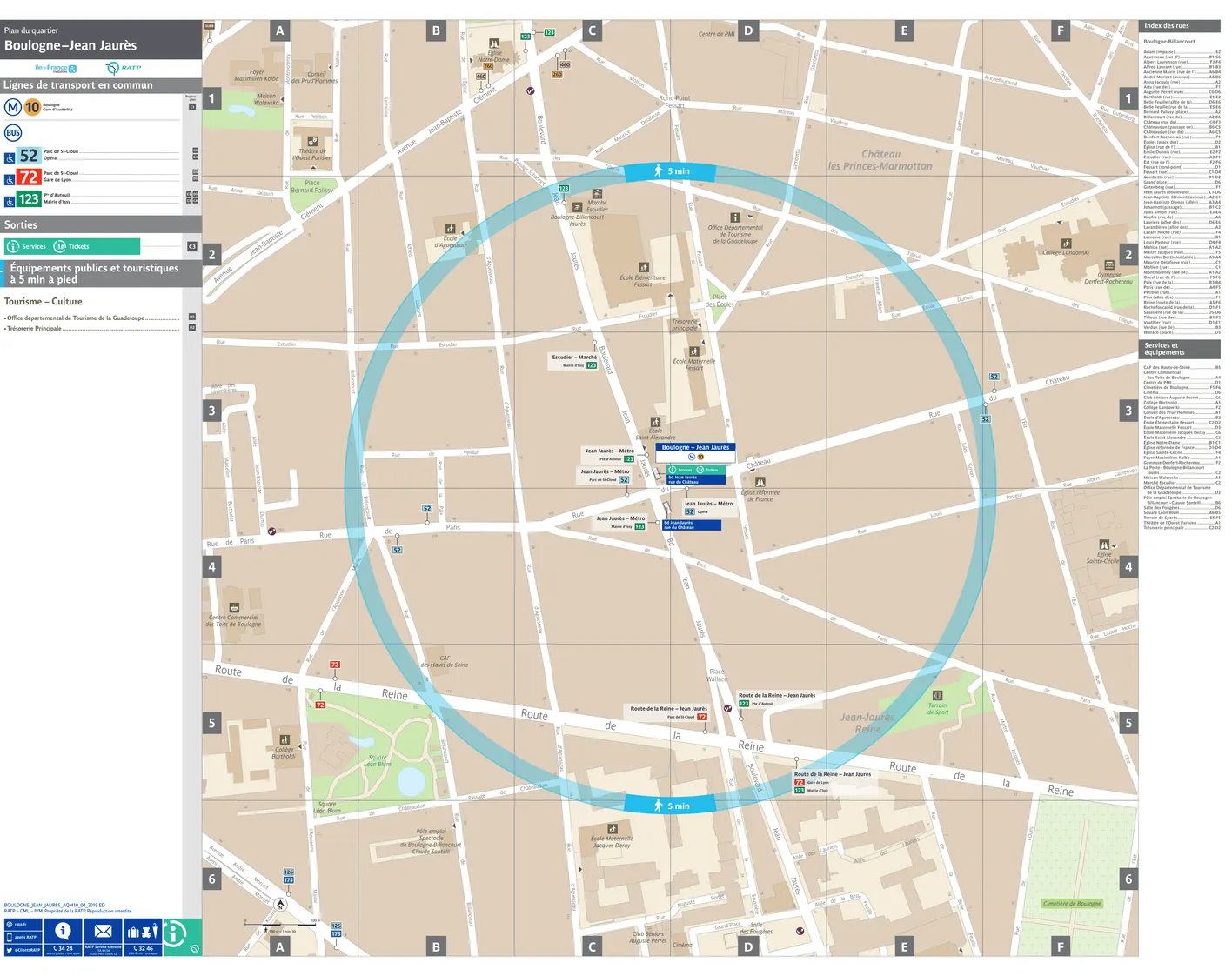Click the Église réformée de France icon
Image resolution: width=1232 pixels, height=976 pixels.
coord(760,481)
